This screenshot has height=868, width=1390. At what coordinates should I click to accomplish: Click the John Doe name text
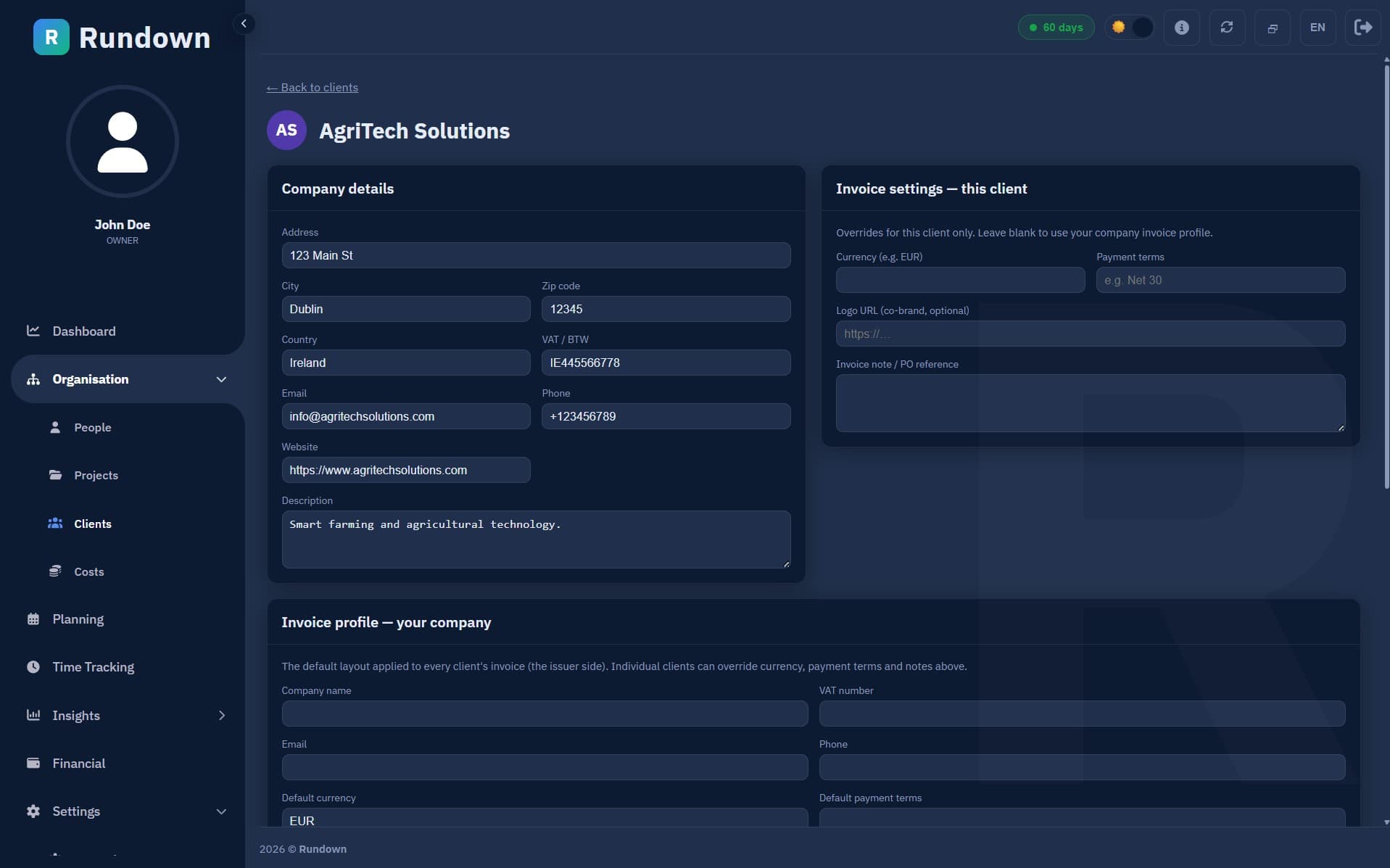pyautogui.click(x=123, y=225)
